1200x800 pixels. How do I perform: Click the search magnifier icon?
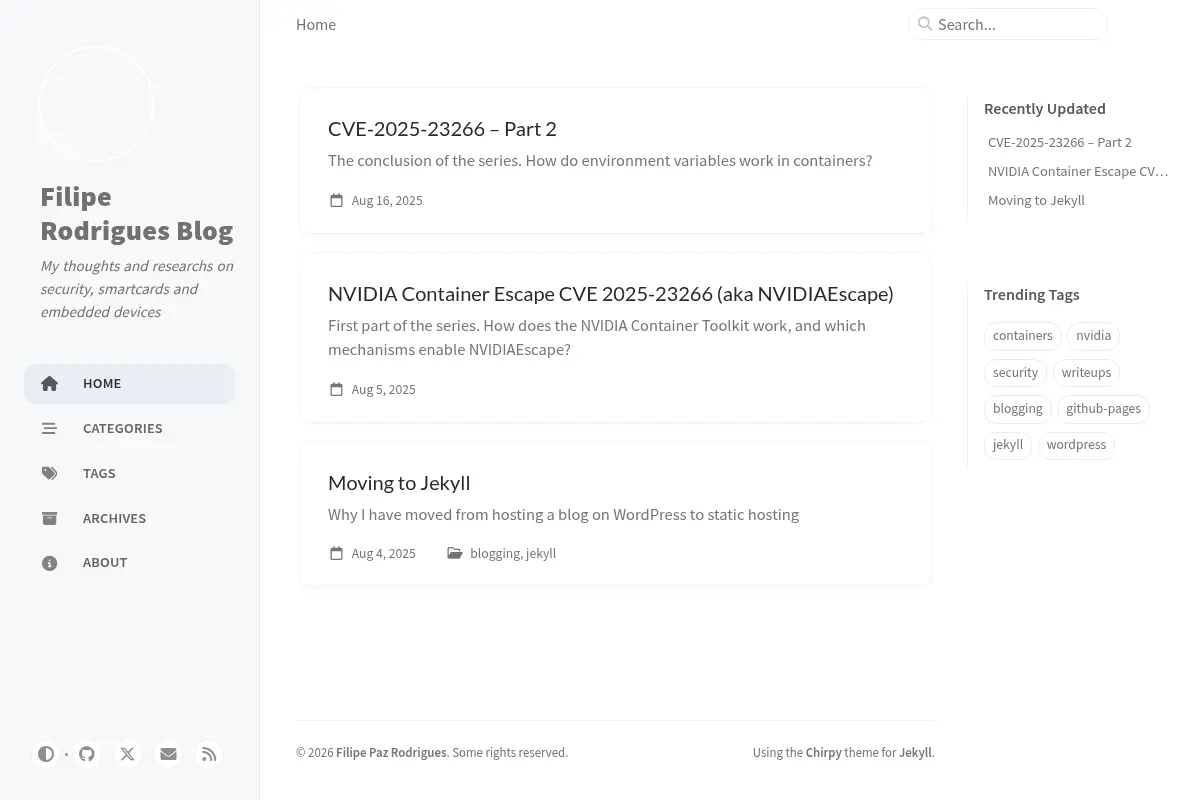pos(925,24)
